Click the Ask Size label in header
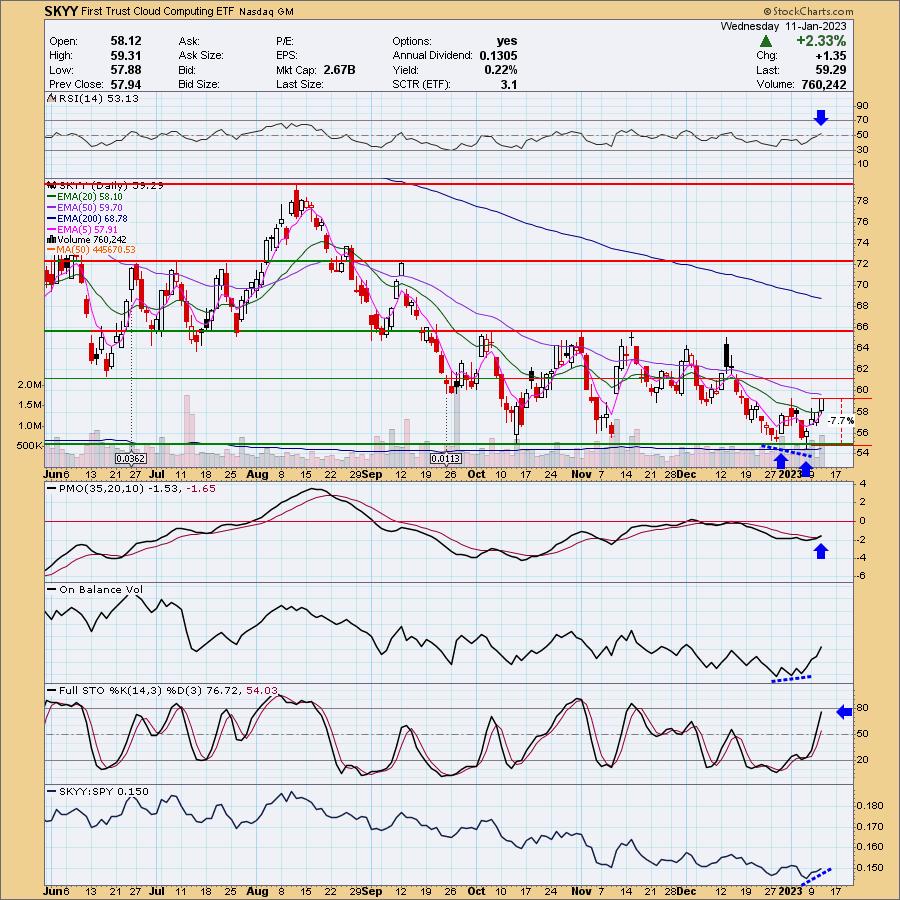This screenshot has height=900, width=900. (201, 56)
